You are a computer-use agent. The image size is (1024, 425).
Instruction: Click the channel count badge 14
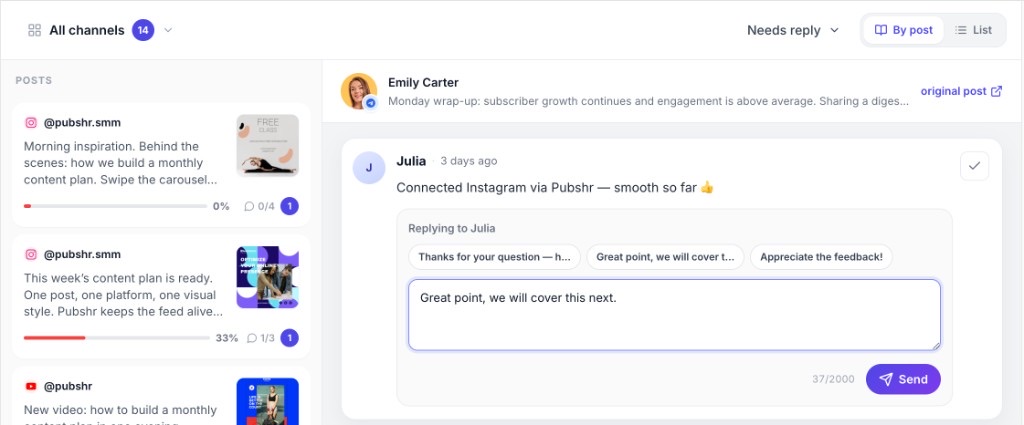(x=143, y=30)
